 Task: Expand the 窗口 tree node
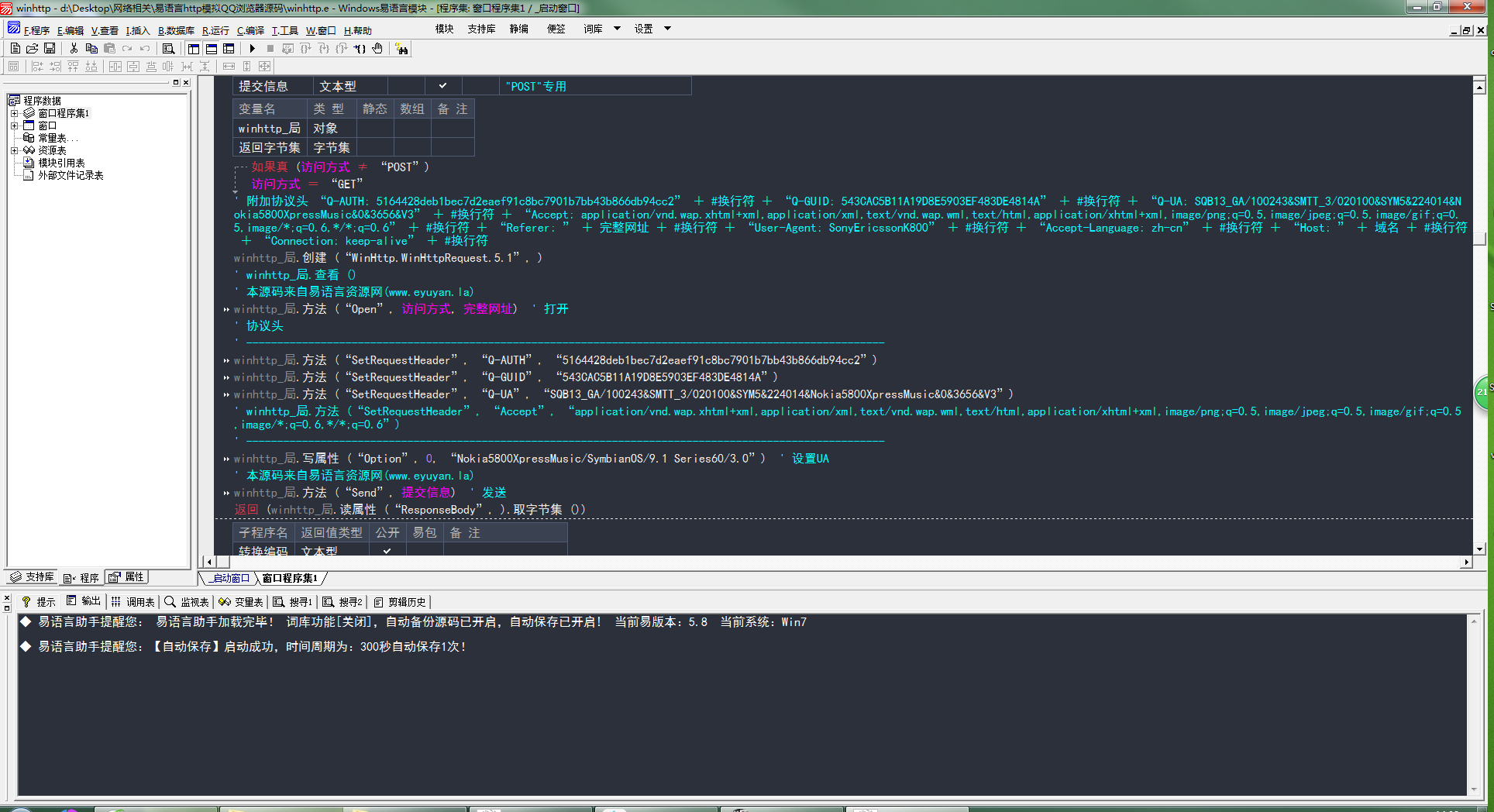14,126
